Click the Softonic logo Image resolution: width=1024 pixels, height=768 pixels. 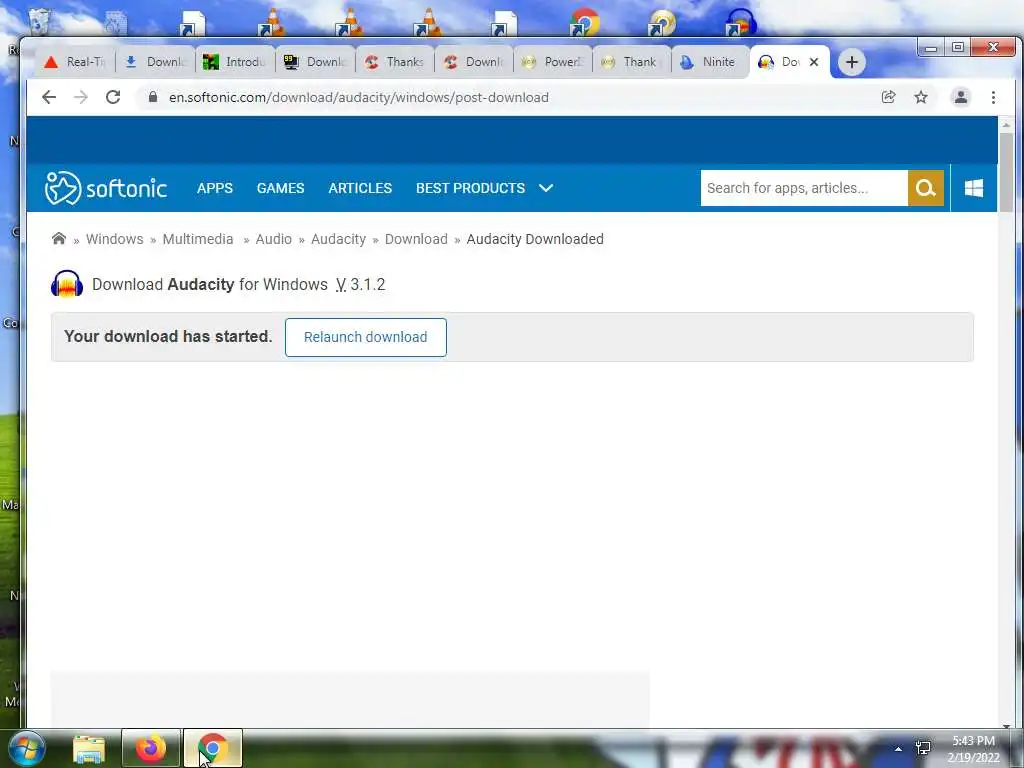[106, 188]
